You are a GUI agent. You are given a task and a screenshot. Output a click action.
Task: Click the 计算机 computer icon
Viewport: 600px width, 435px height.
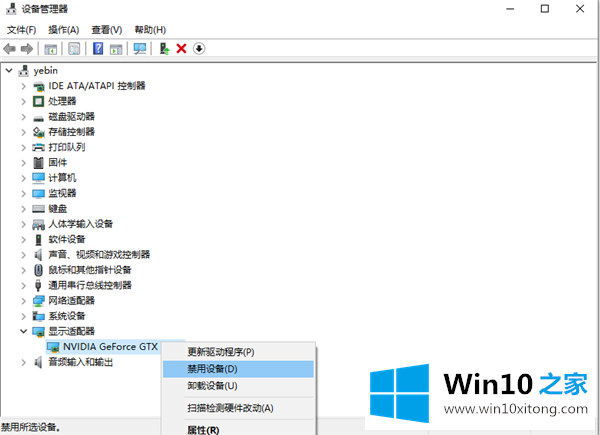pyautogui.click(x=39, y=178)
